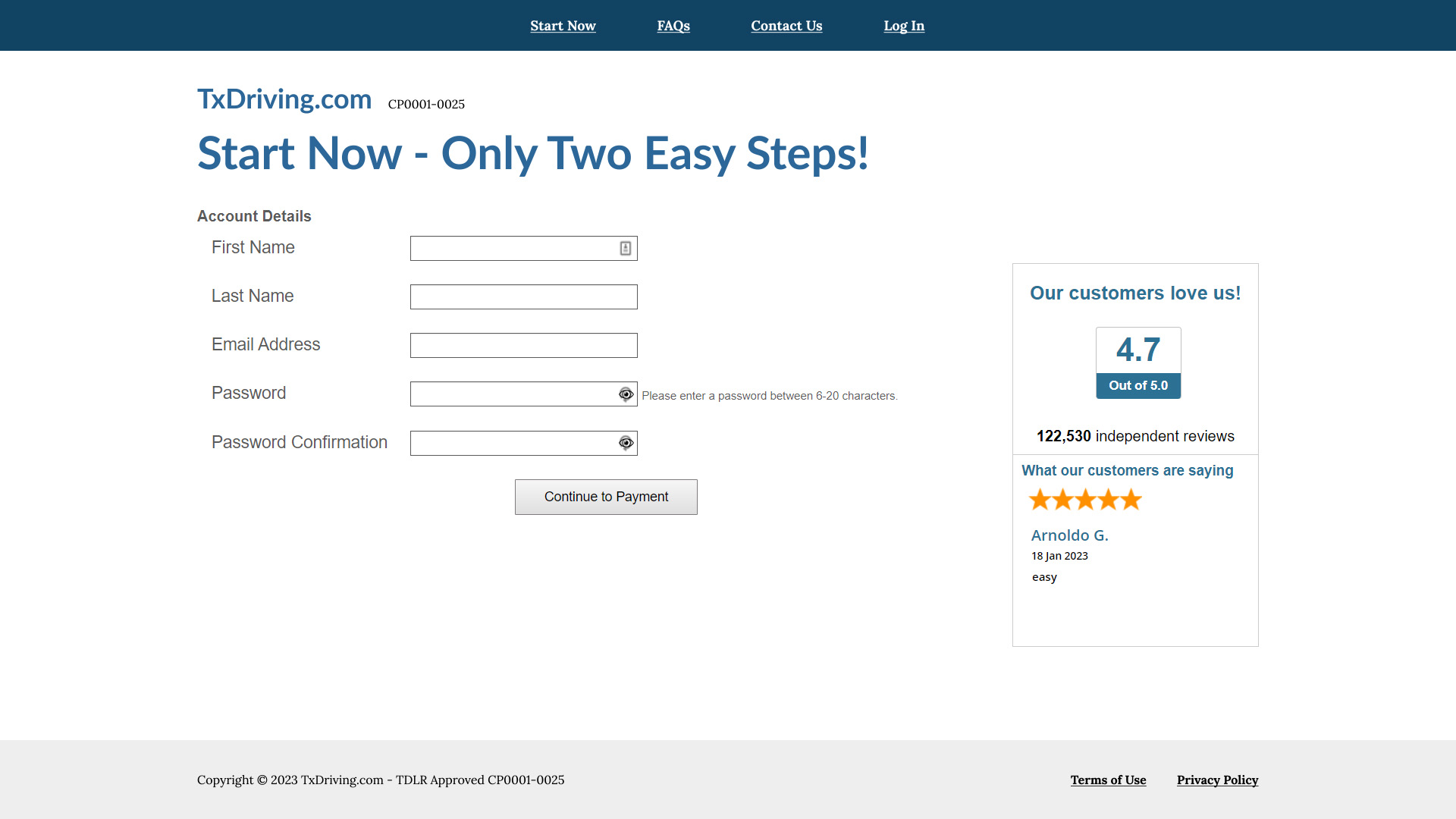The width and height of the screenshot is (1456, 819).
Task: Click the 4.7 rating badge
Action: pos(1138,362)
